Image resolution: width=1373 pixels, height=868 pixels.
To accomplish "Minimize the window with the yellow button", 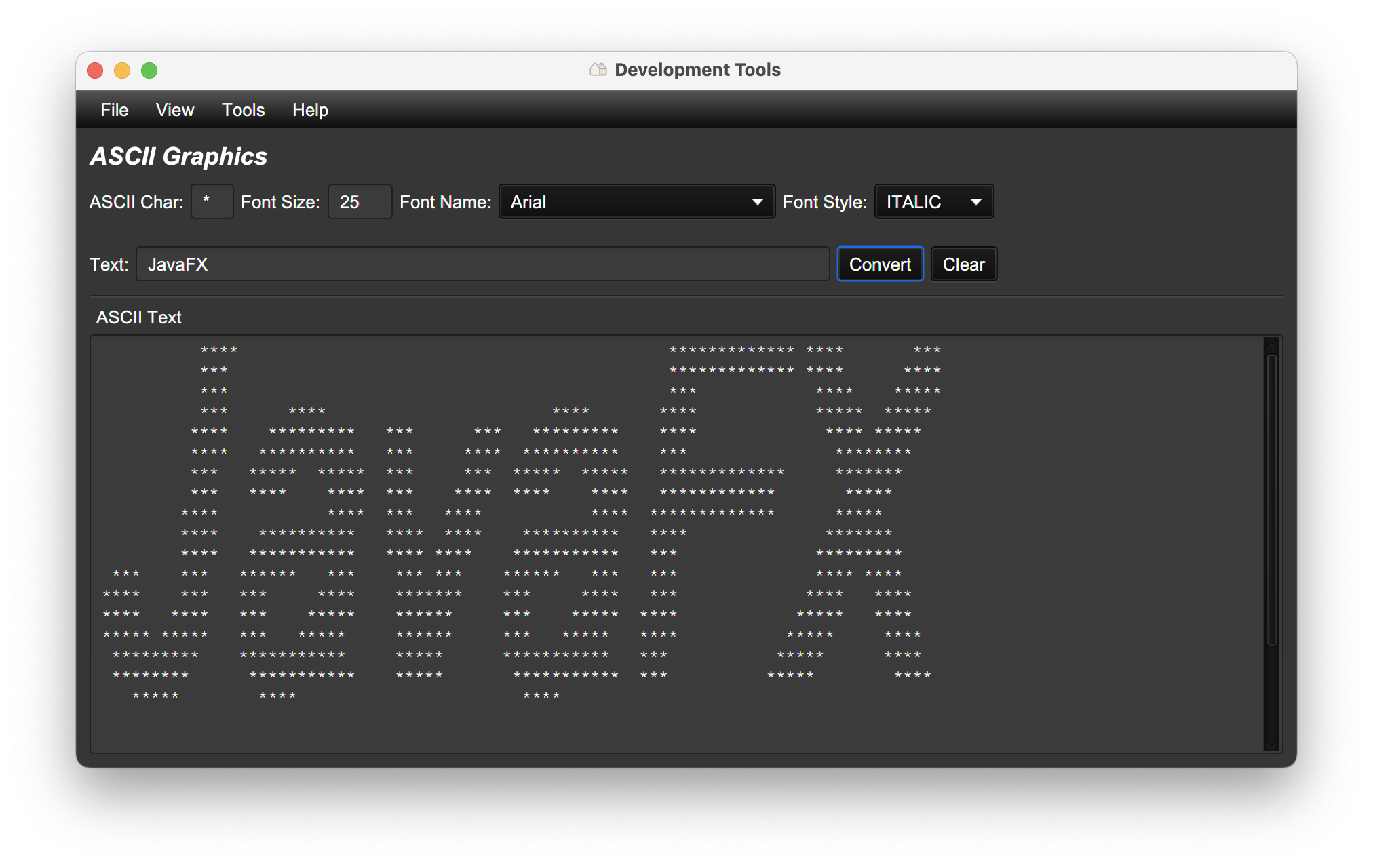I will pos(122,71).
